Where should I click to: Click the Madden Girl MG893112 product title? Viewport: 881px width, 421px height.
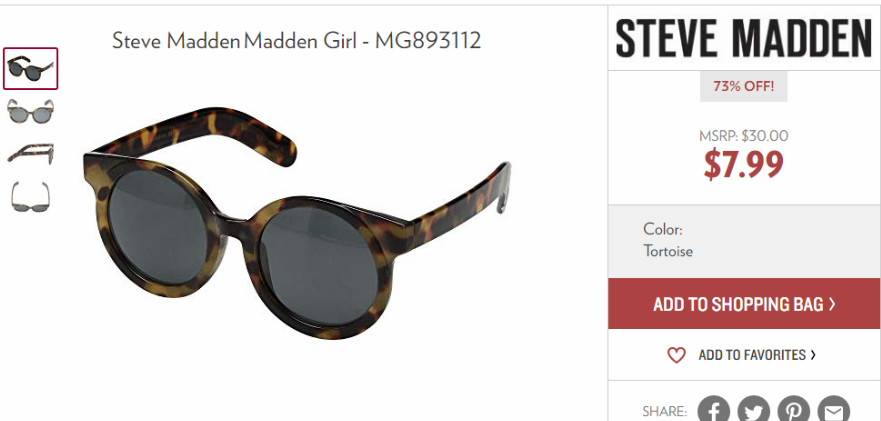pyautogui.click(x=296, y=40)
